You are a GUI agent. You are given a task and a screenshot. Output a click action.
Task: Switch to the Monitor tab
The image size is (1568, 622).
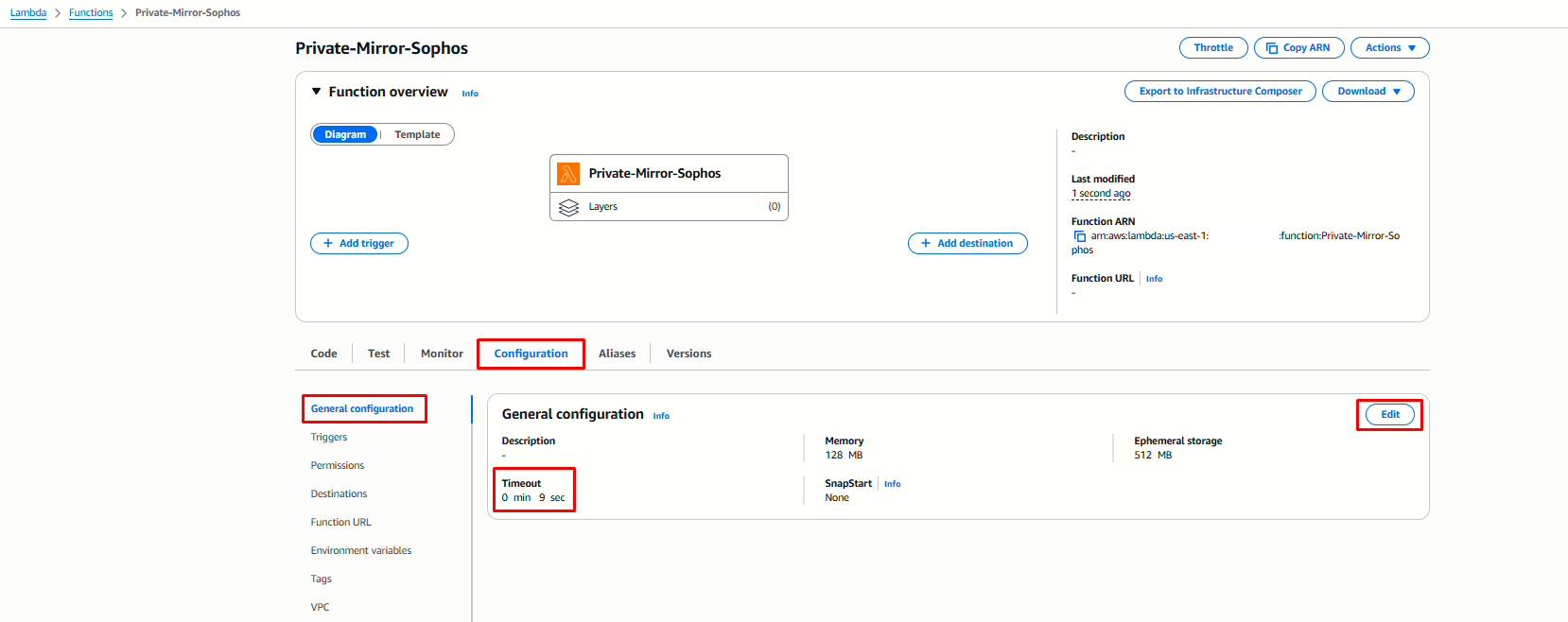442,354
